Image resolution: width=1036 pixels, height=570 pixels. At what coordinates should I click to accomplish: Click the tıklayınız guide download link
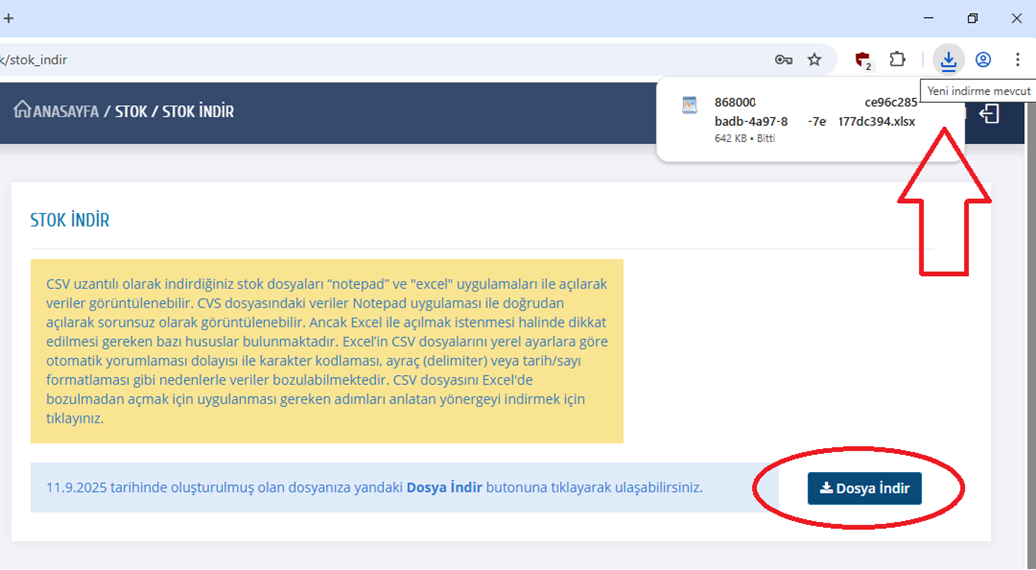point(74,419)
